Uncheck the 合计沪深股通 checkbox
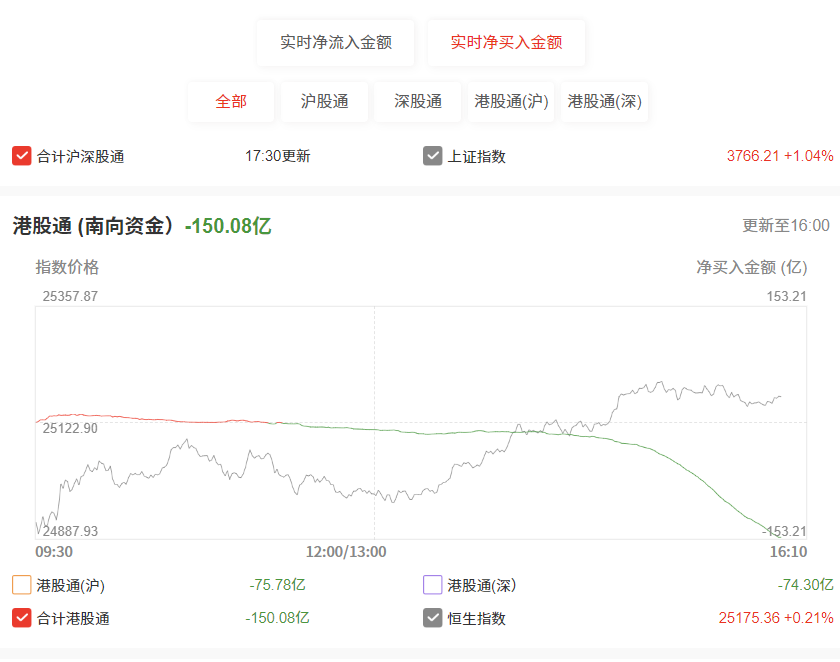 click(x=21, y=156)
